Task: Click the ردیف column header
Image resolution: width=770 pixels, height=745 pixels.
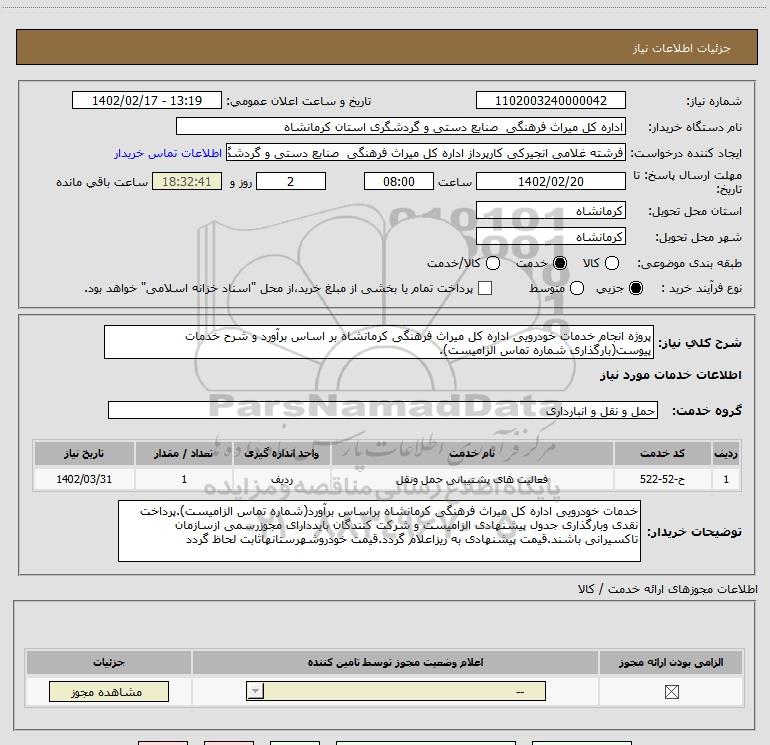Action: pyautogui.click(x=726, y=453)
